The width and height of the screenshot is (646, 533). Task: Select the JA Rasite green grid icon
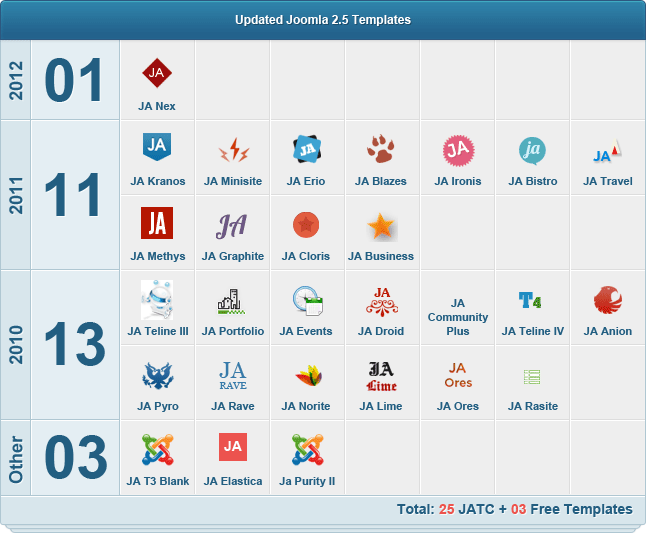[x=532, y=377]
